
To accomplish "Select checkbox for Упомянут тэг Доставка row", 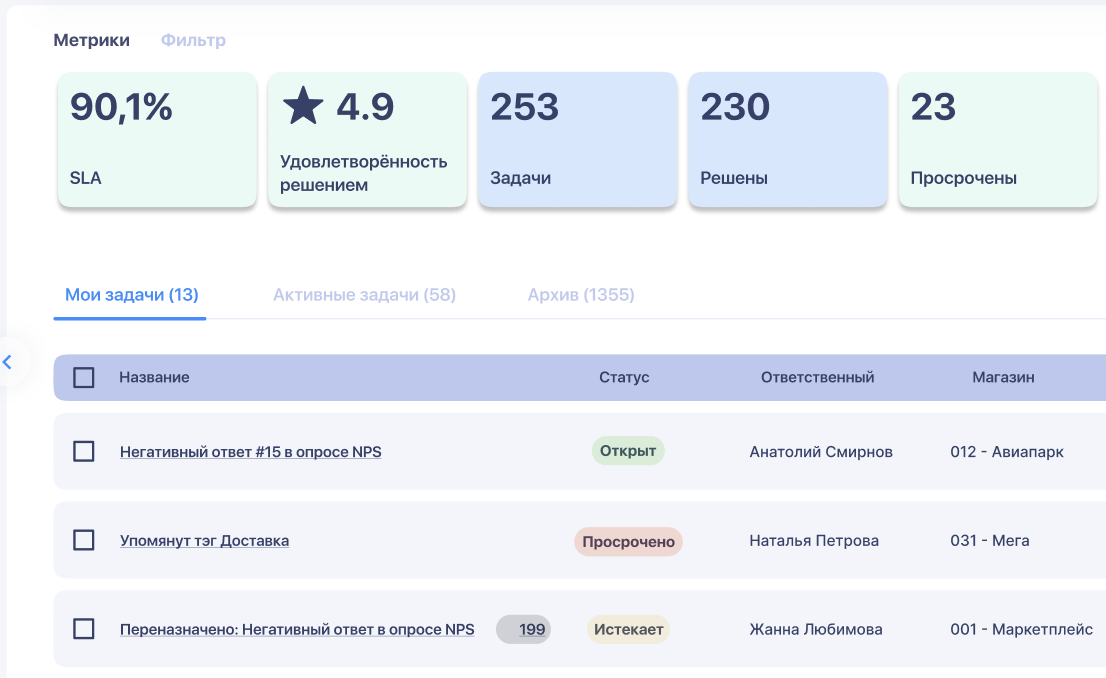I will click(x=84, y=541).
